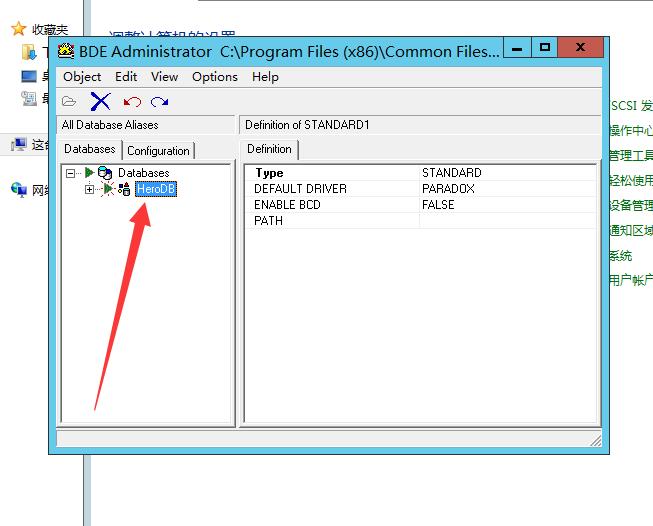Maximize the BDE Administrator window

[x=545, y=47]
